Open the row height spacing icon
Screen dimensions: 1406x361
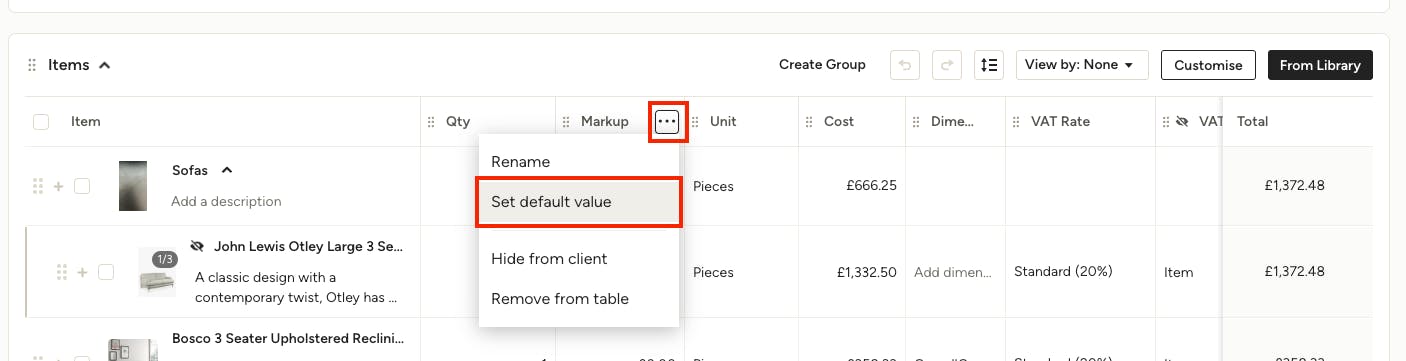point(989,65)
